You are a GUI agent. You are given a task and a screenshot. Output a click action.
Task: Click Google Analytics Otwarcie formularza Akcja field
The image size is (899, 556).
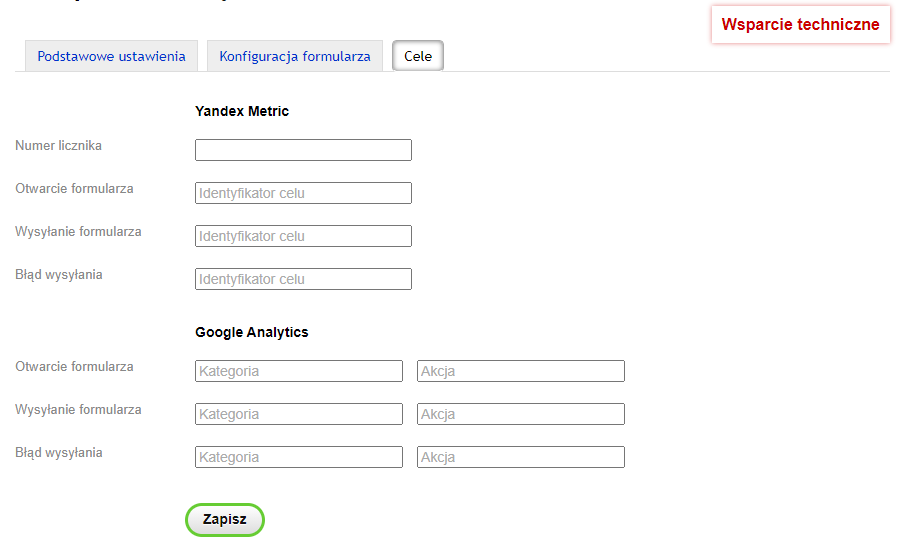pyautogui.click(x=521, y=371)
